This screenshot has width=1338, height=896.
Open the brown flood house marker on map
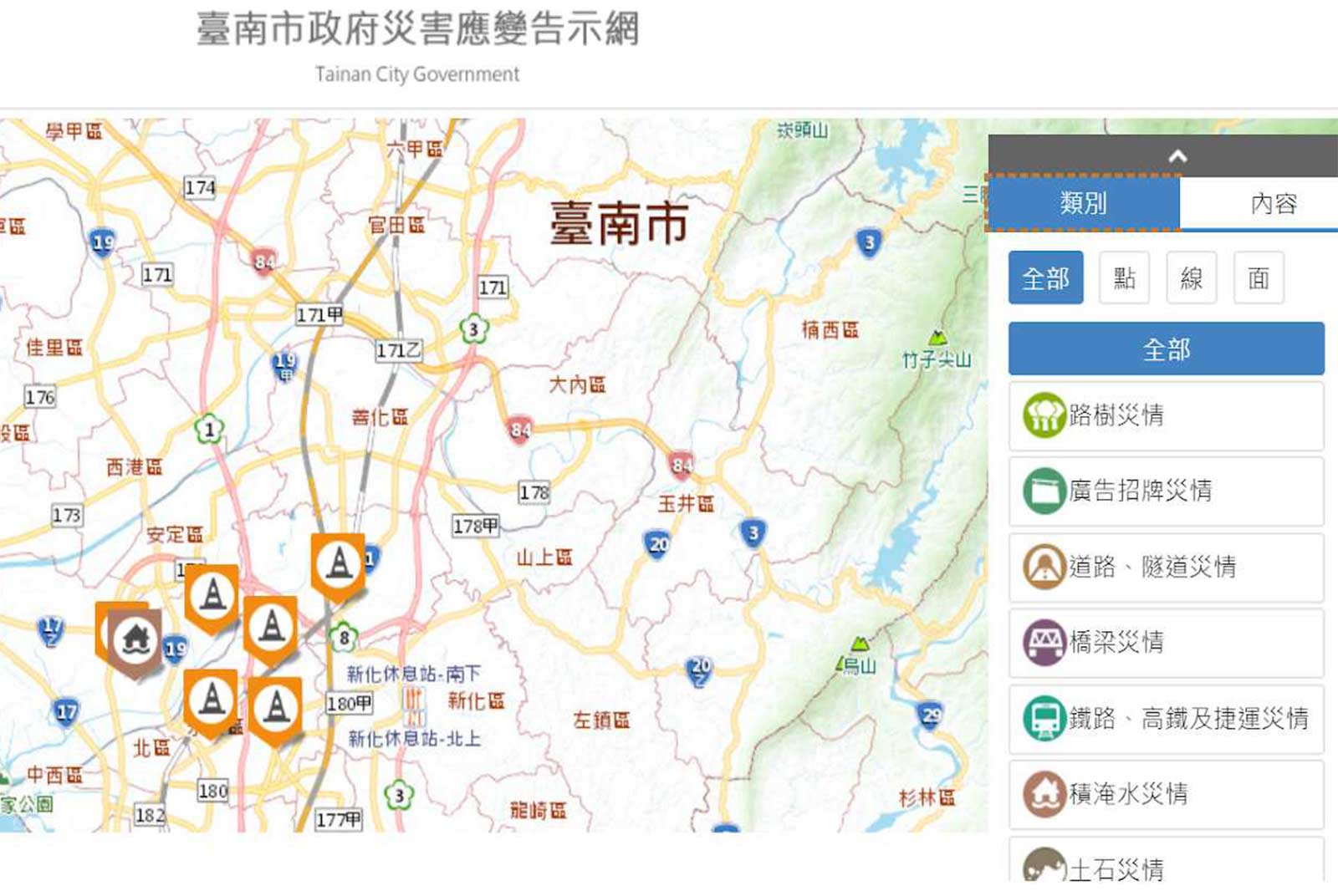point(135,642)
